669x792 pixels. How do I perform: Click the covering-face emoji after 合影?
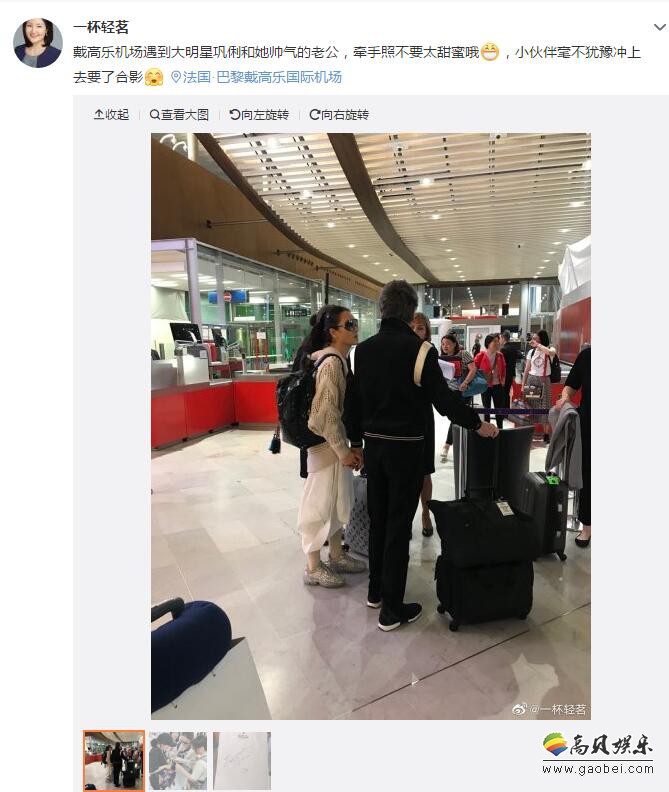[154, 77]
